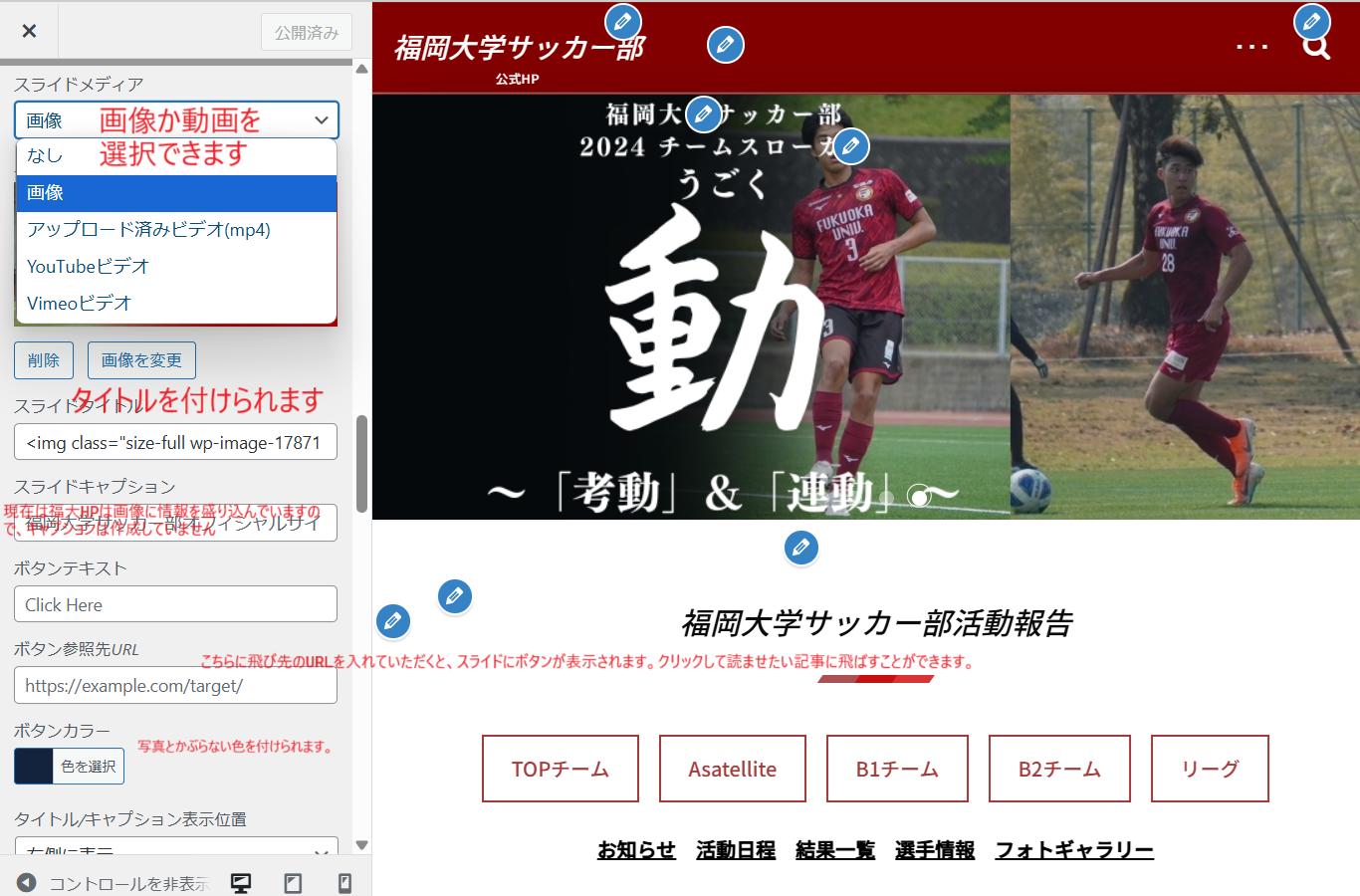
Task: Select the なし option in the media list
Action: coord(176,156)
